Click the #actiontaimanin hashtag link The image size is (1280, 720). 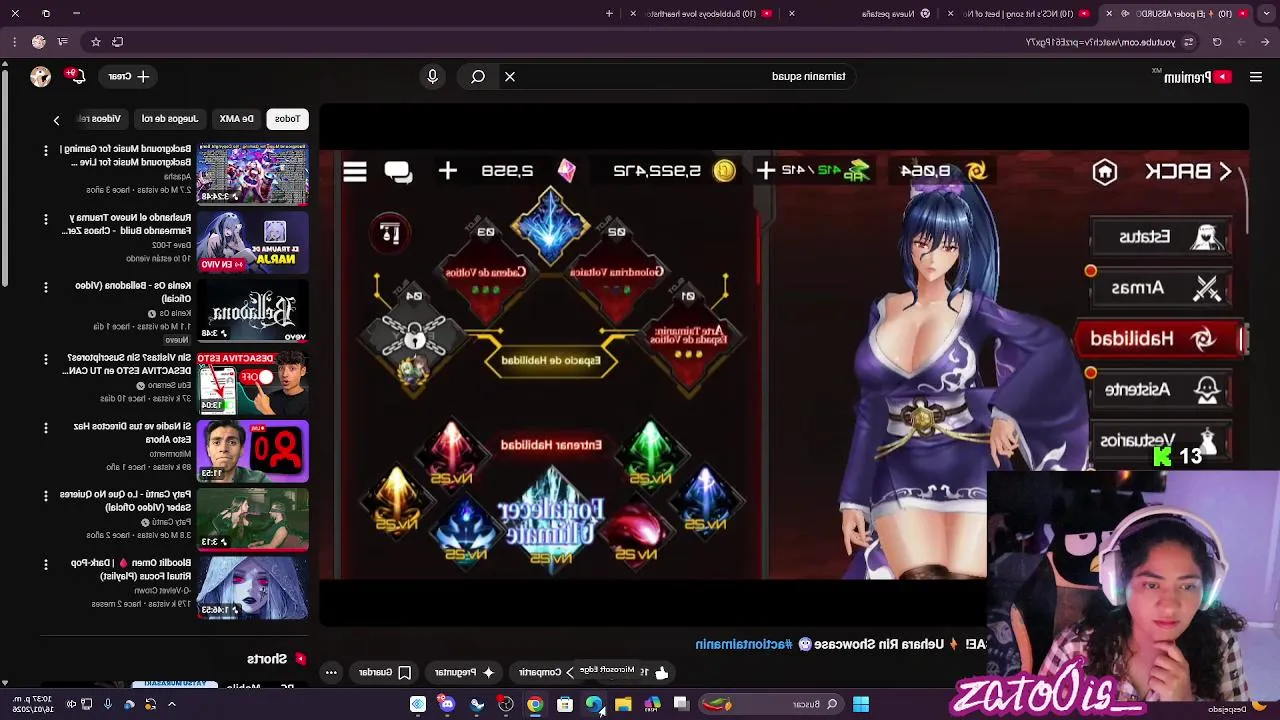tap(743, 645)
